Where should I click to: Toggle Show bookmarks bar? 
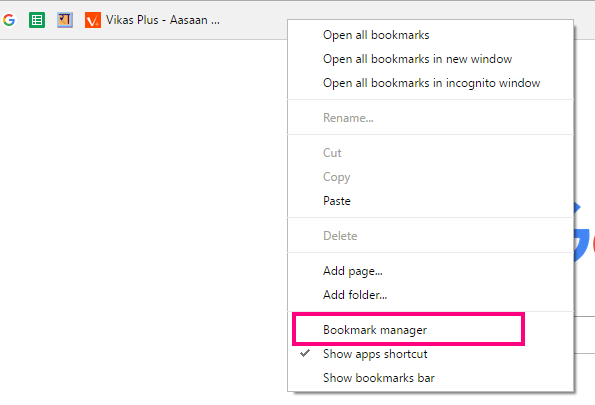pos(430,377)
